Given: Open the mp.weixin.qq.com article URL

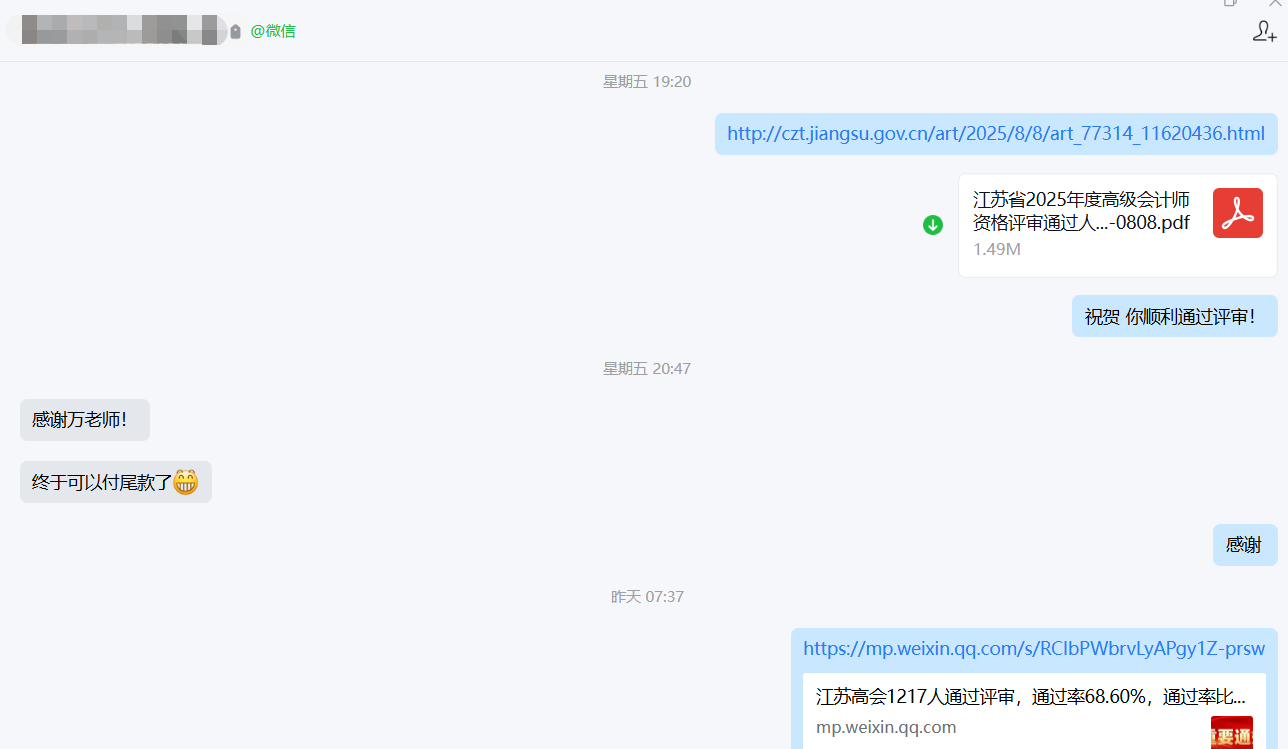Looking at the screenshot, I should [1033, 649].
